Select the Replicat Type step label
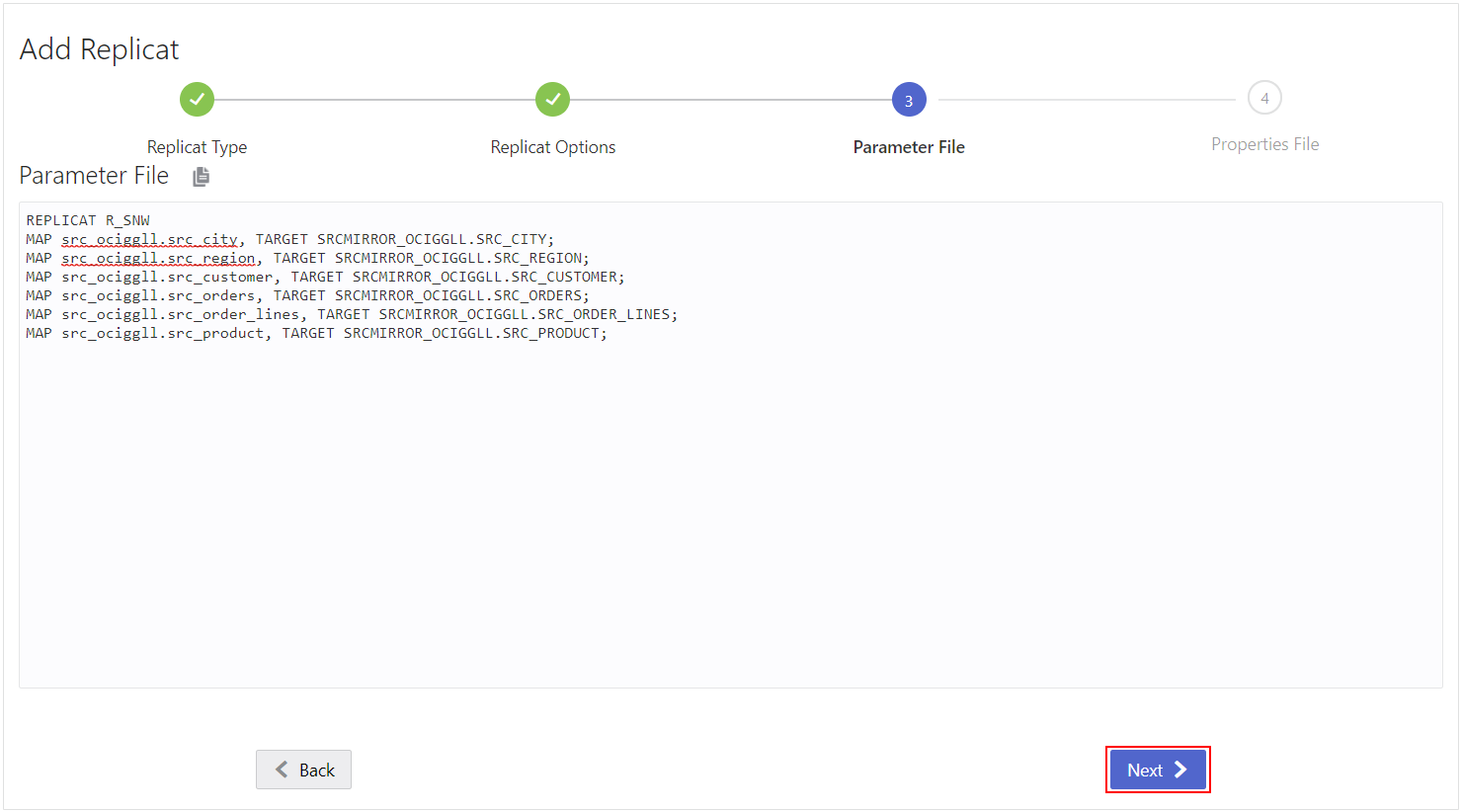1462x812 pixels. coord(197,146)
